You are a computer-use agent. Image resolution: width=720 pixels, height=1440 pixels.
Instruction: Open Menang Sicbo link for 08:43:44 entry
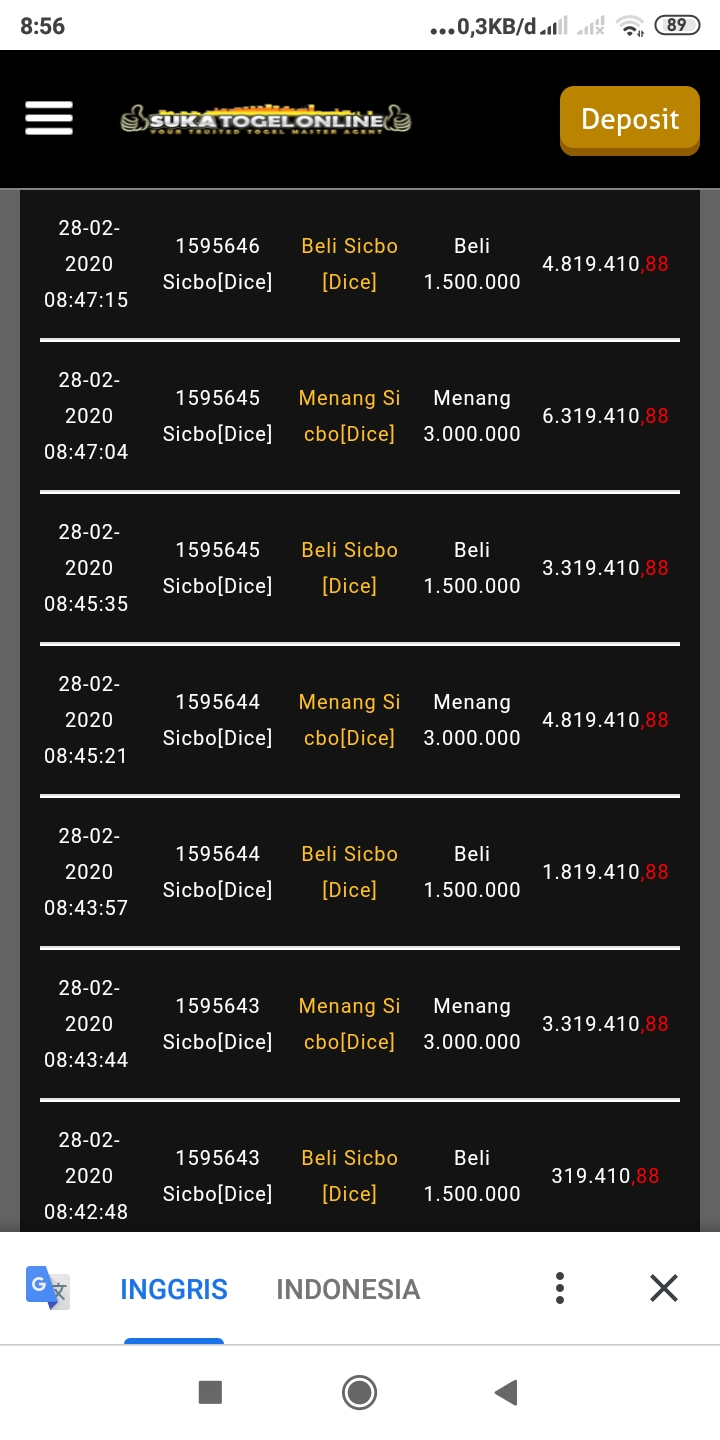[x=350, y=1024]
